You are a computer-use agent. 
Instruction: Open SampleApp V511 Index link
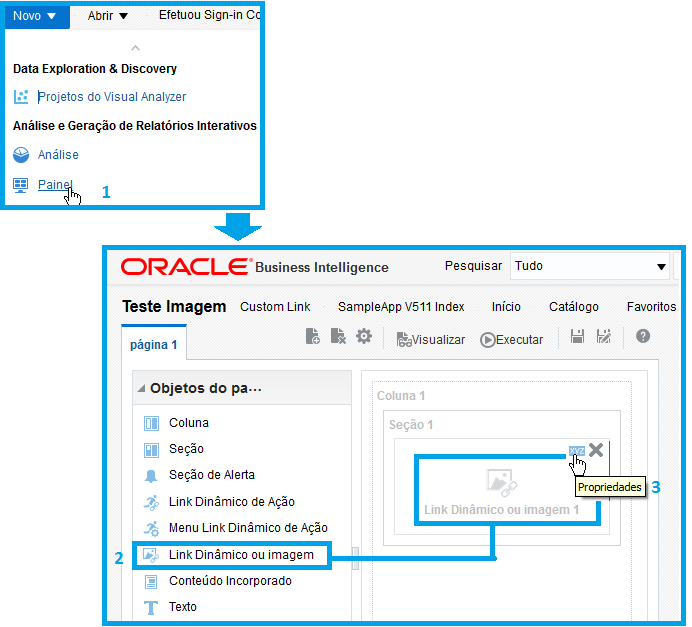point(401,307)
